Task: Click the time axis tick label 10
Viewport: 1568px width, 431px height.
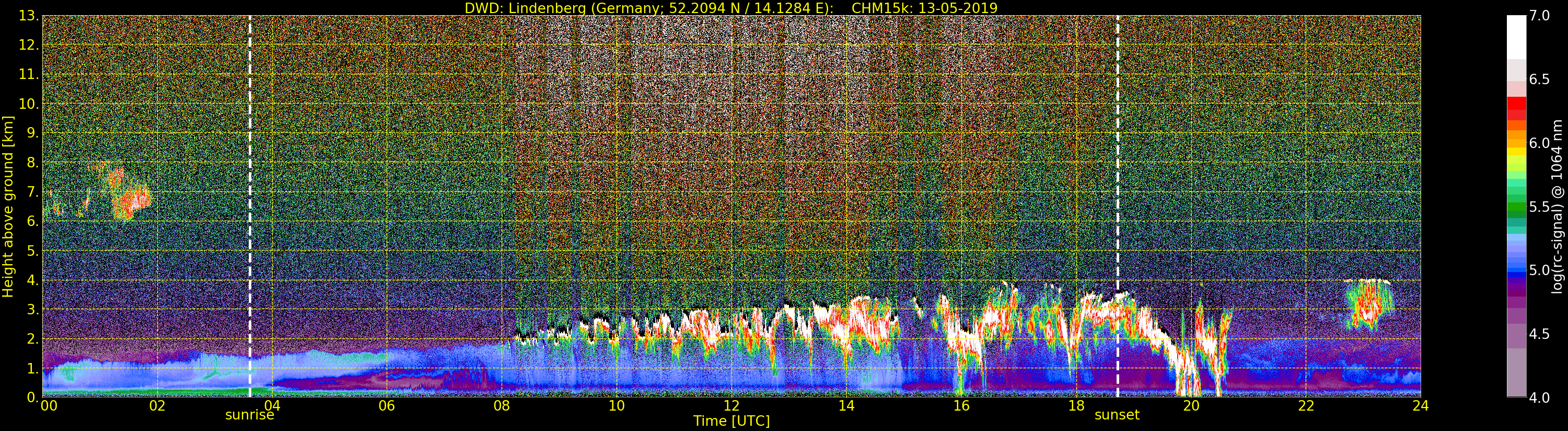Action: click(x=617, y=405)
